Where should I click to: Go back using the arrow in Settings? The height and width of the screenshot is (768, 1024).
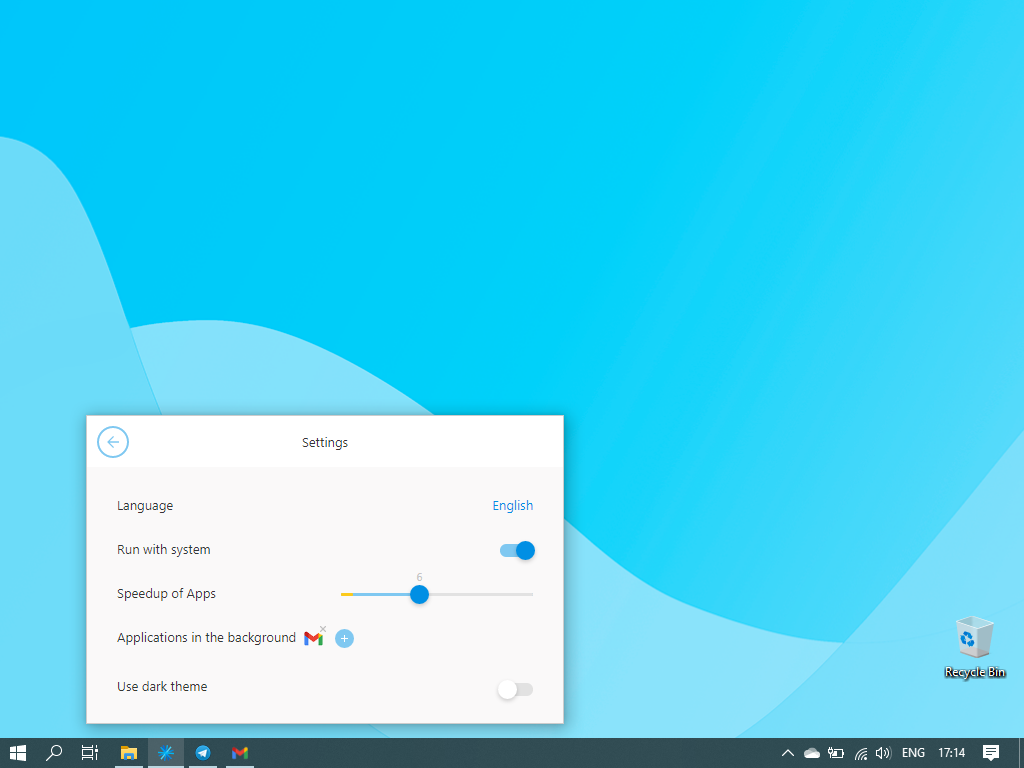coord(113,442)
